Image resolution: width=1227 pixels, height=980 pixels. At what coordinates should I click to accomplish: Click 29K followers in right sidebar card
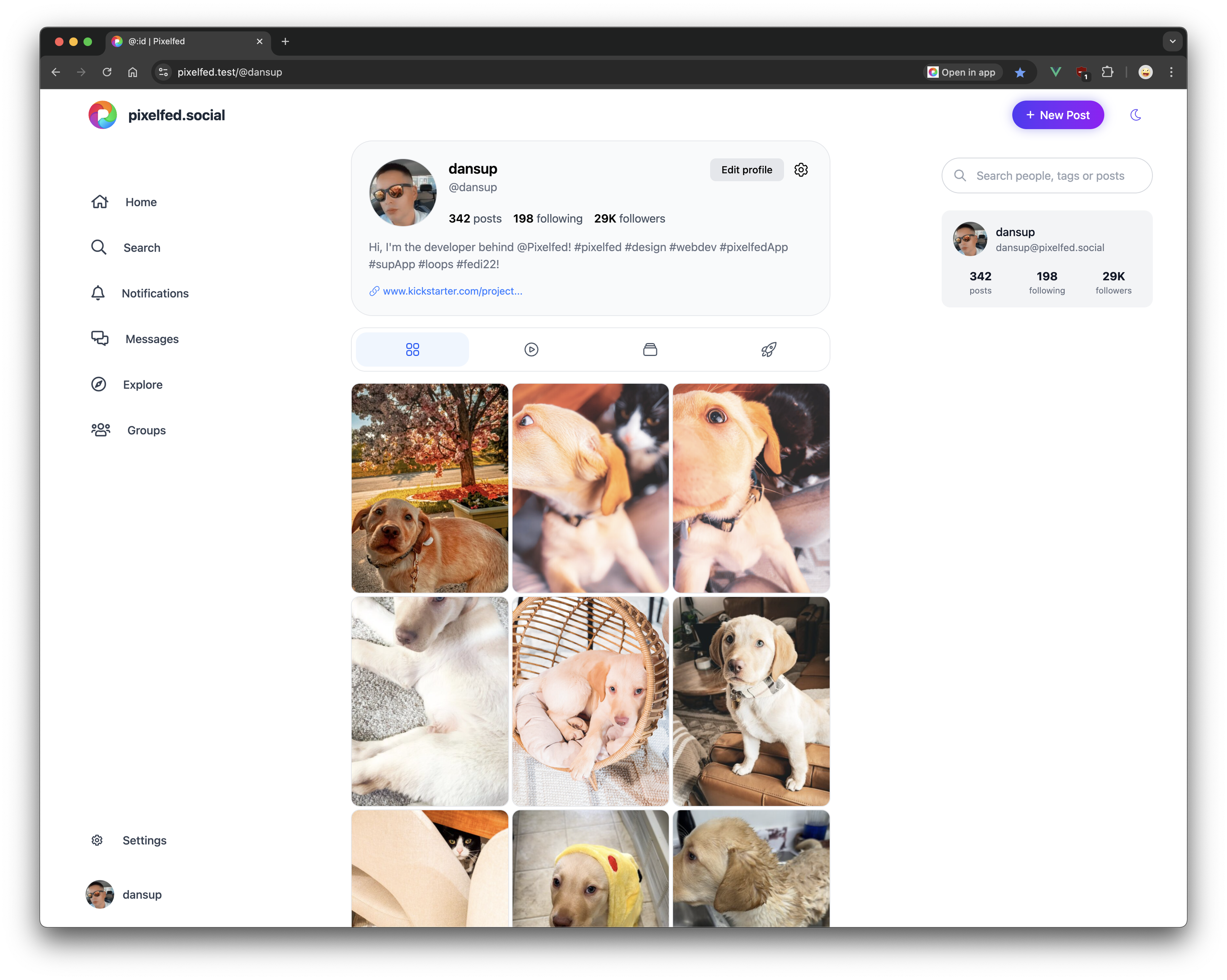point(1113,282)
